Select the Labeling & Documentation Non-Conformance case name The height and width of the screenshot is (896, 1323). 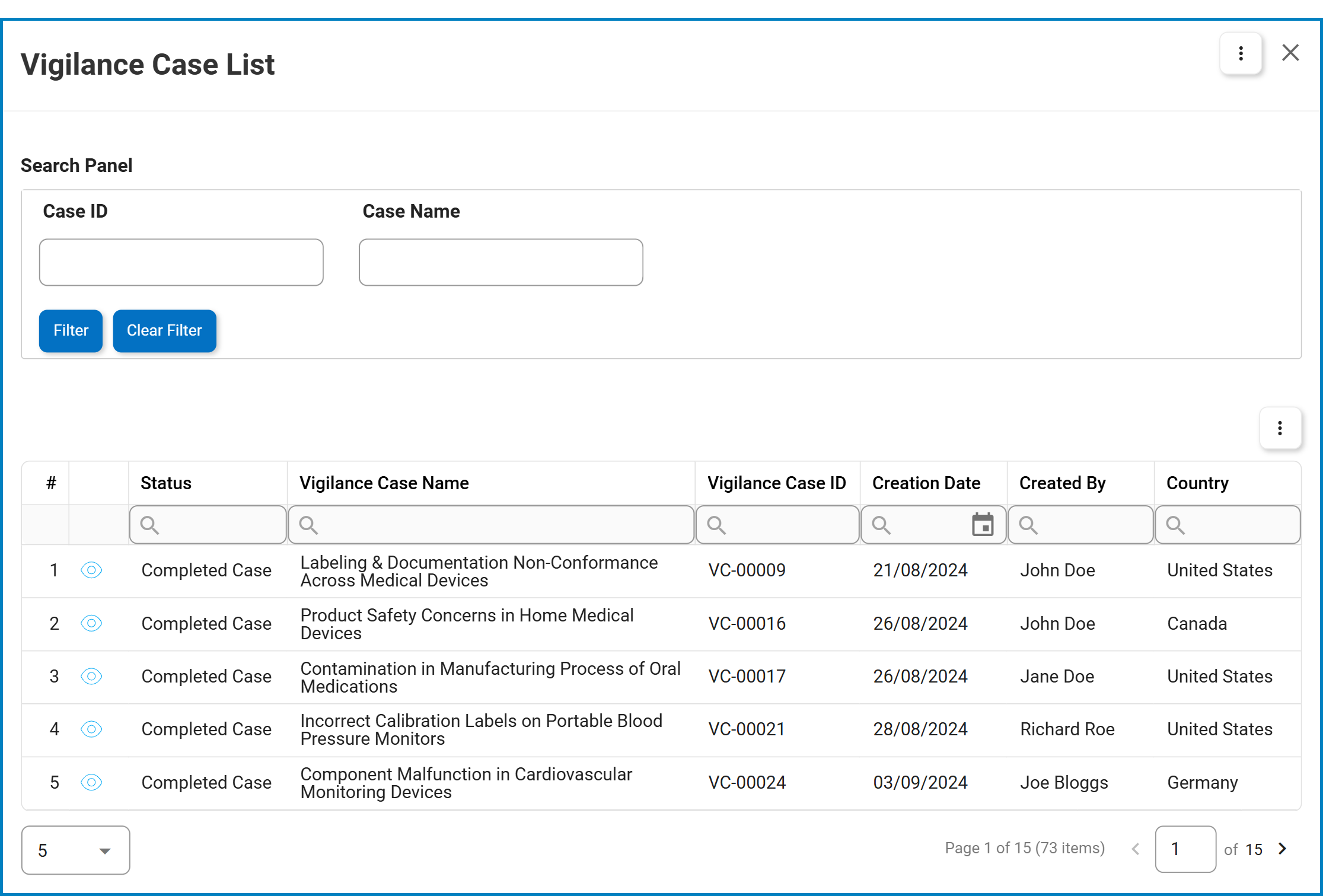pyautogui.click(x=479, y=571)
